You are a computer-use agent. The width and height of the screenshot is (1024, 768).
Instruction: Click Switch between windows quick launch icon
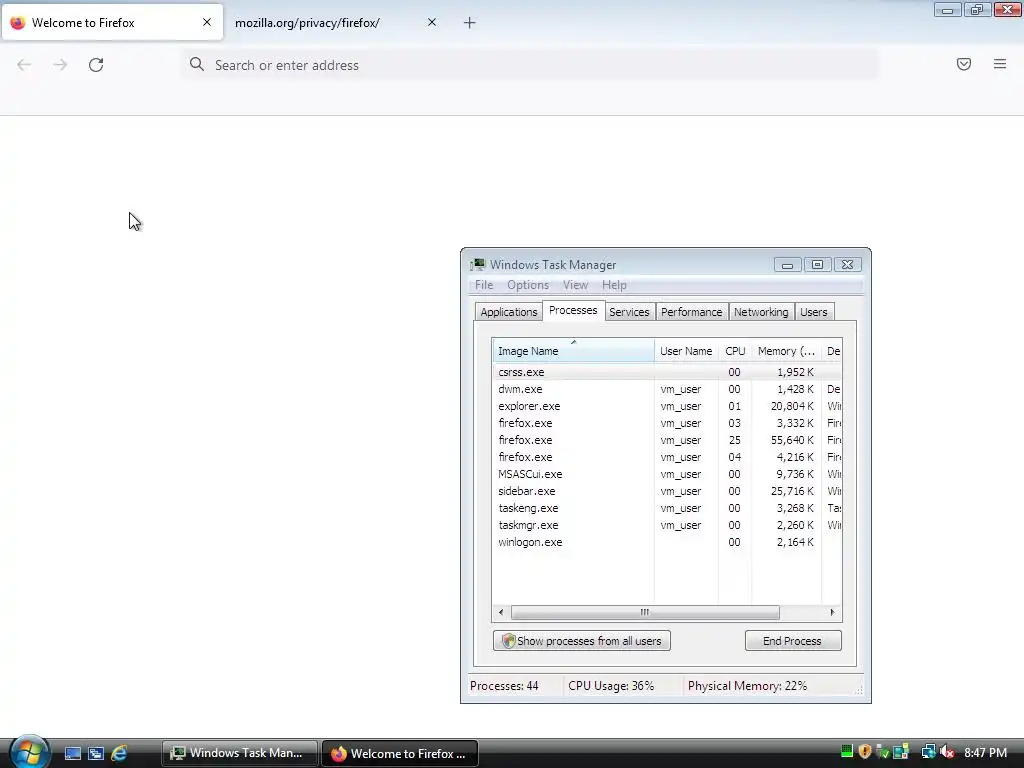pos(96,753)
